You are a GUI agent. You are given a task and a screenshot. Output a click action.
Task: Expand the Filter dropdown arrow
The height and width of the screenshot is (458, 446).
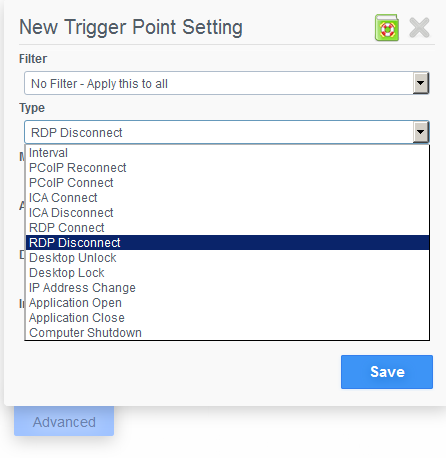pos(420,83)
